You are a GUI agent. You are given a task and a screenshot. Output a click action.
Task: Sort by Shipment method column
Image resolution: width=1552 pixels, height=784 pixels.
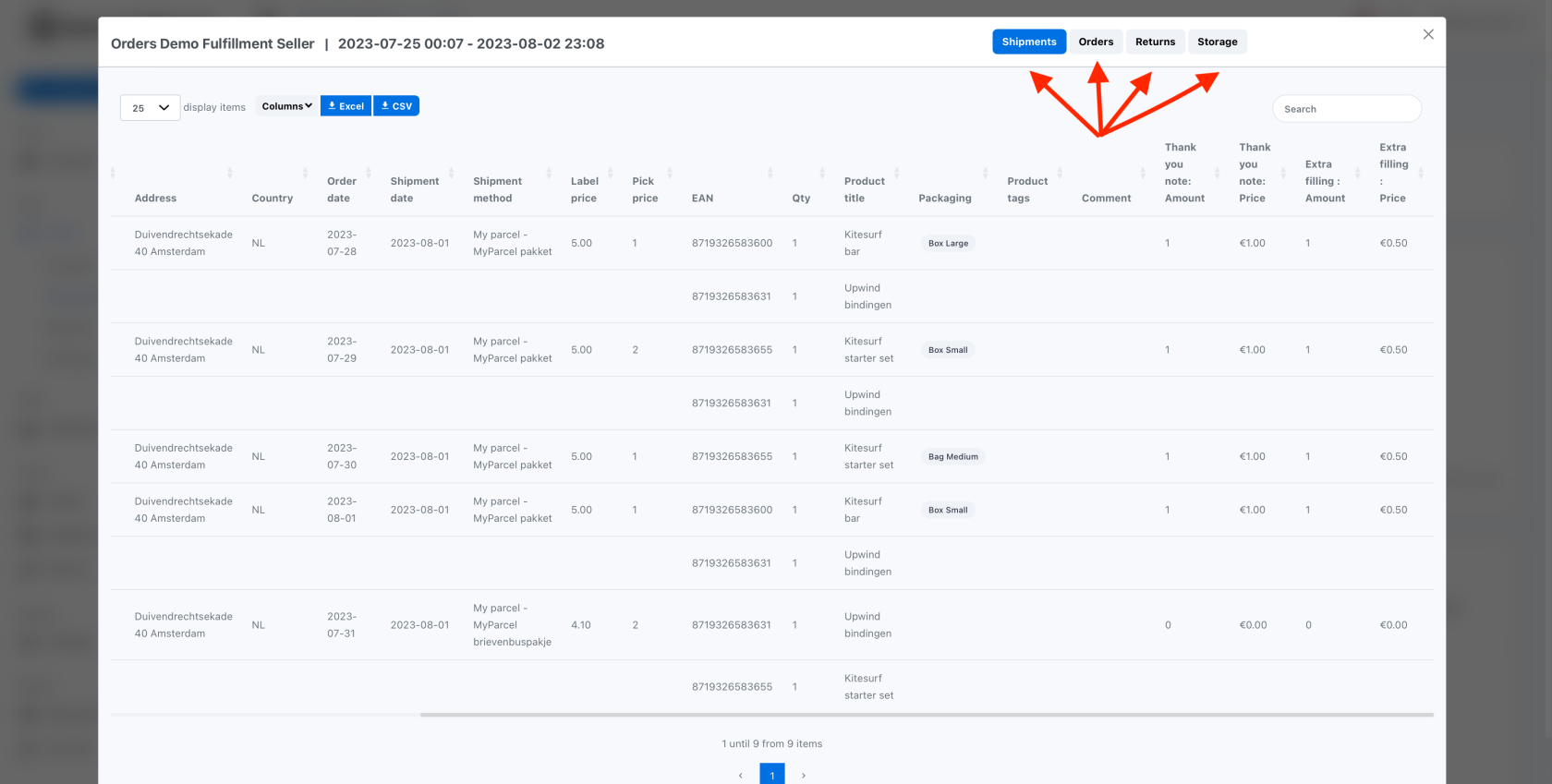click(497, 189)
